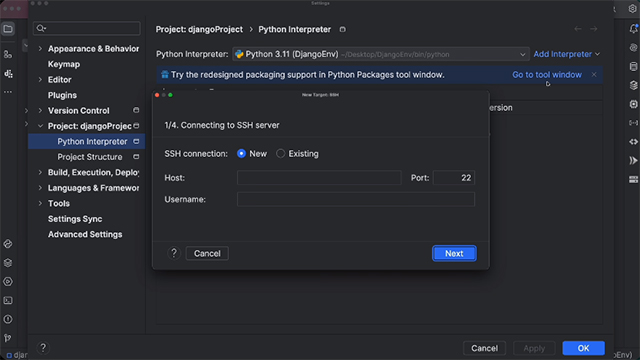Open the Plugins settings page
The width and height of the screenshot is (640, 360).
tap(62, 95)
